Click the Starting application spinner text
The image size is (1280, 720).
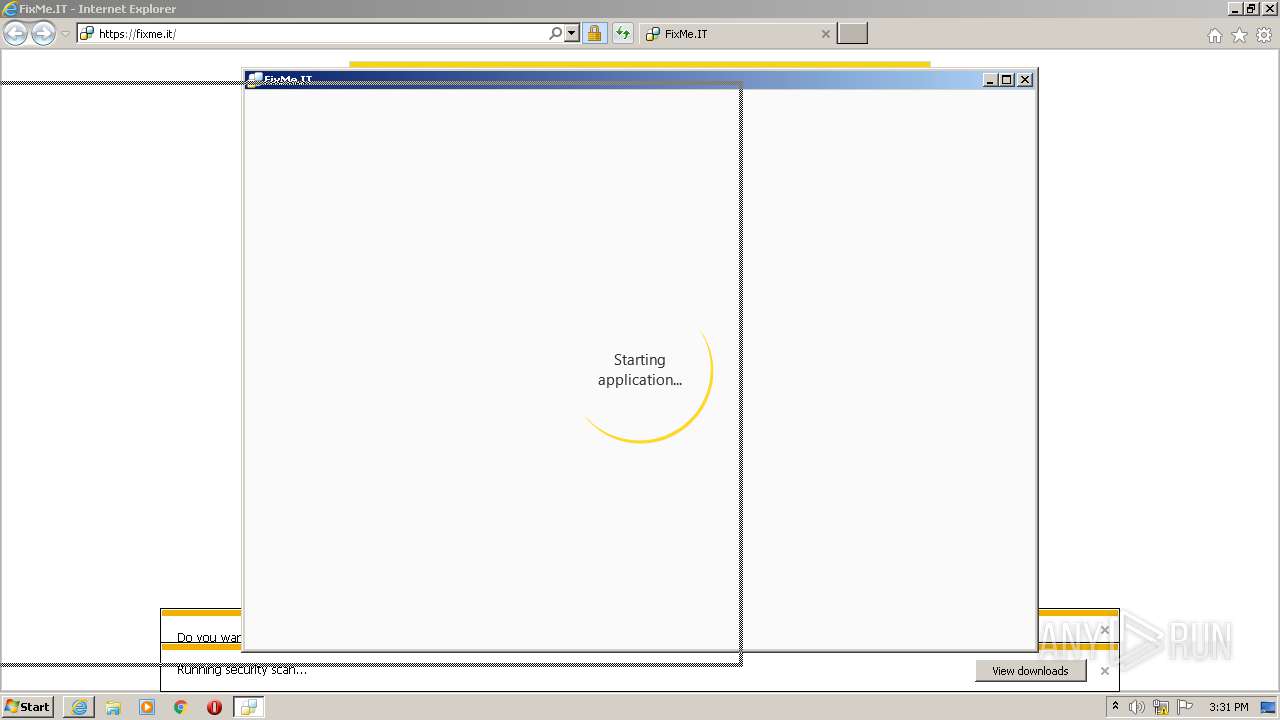[x=640, y=370]
